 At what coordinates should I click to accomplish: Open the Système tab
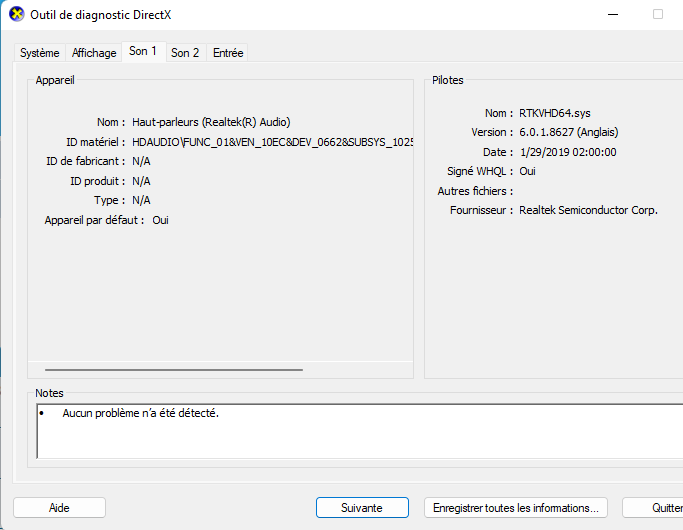pos(40,53)
